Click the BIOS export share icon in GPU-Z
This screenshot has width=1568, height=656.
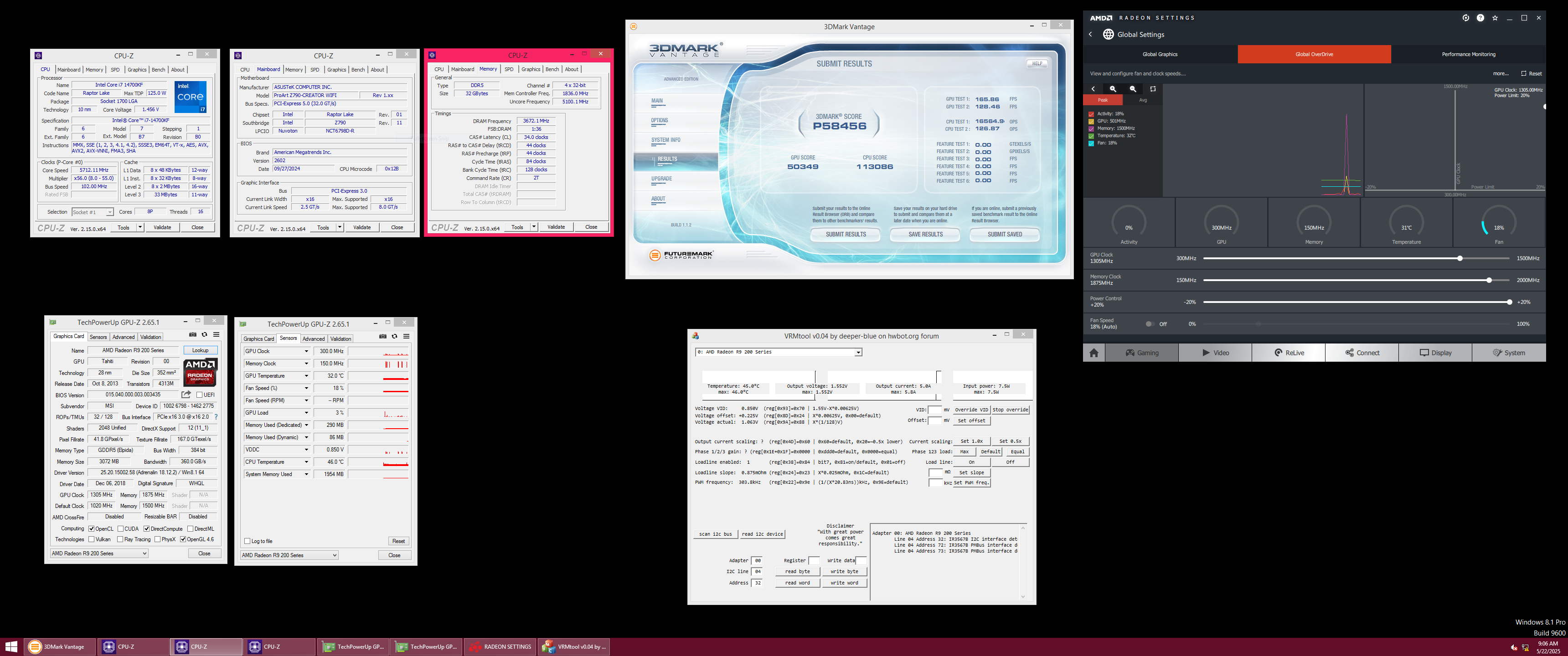click(x=186, y=395)
